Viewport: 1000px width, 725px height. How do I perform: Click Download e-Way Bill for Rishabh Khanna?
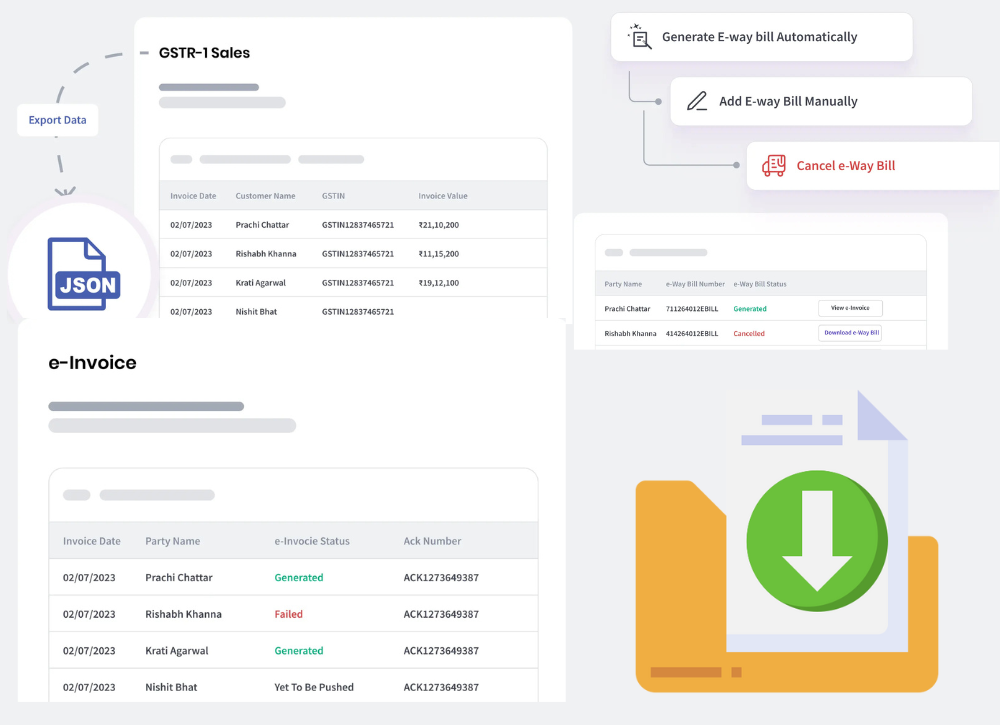pos(850,333)
